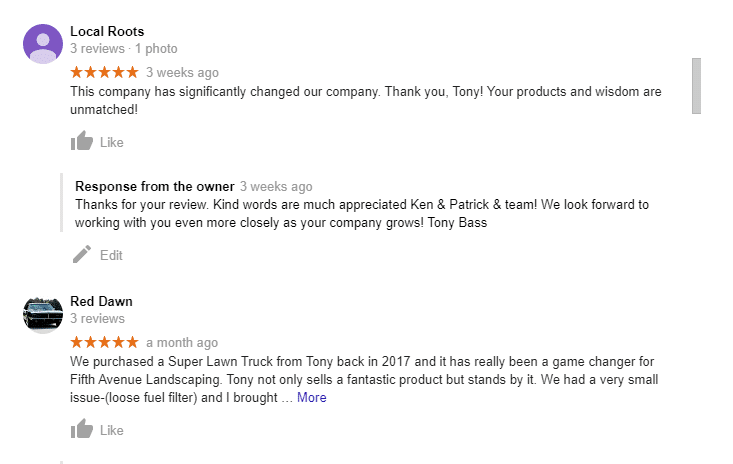733x464 pixels.
Task: Expand Red Dawn review with More link
Action: [x=311, y=398]
